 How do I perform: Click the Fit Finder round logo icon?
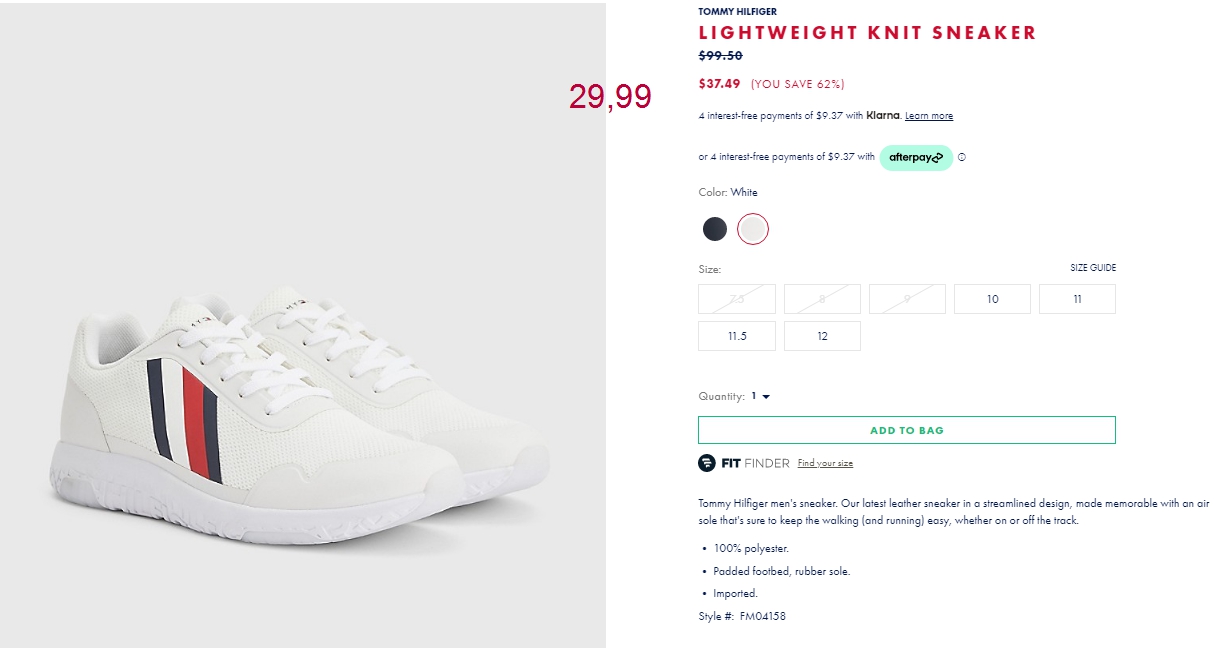tap(707, 463)
